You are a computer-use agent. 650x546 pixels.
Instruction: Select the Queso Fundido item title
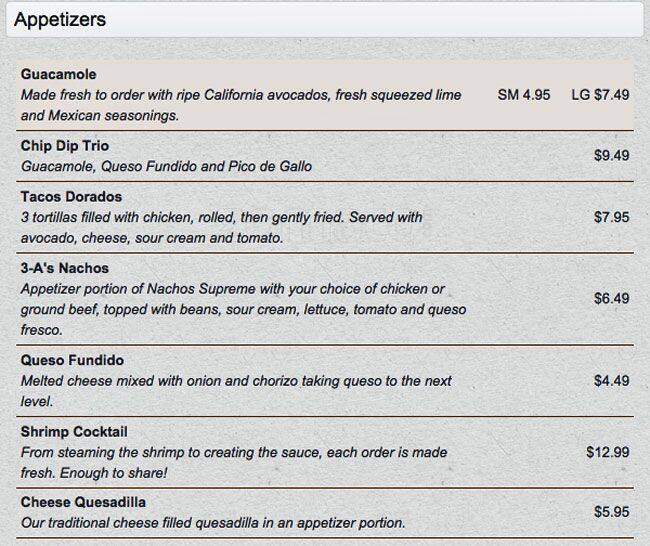pos(72,360)
